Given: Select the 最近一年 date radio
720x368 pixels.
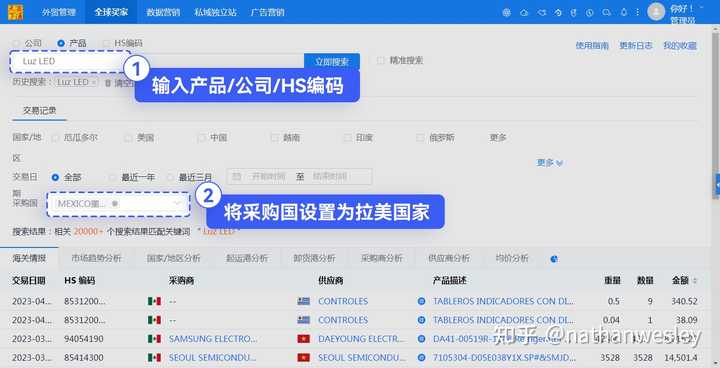Looking at the screenshot, I should [112, 177].
